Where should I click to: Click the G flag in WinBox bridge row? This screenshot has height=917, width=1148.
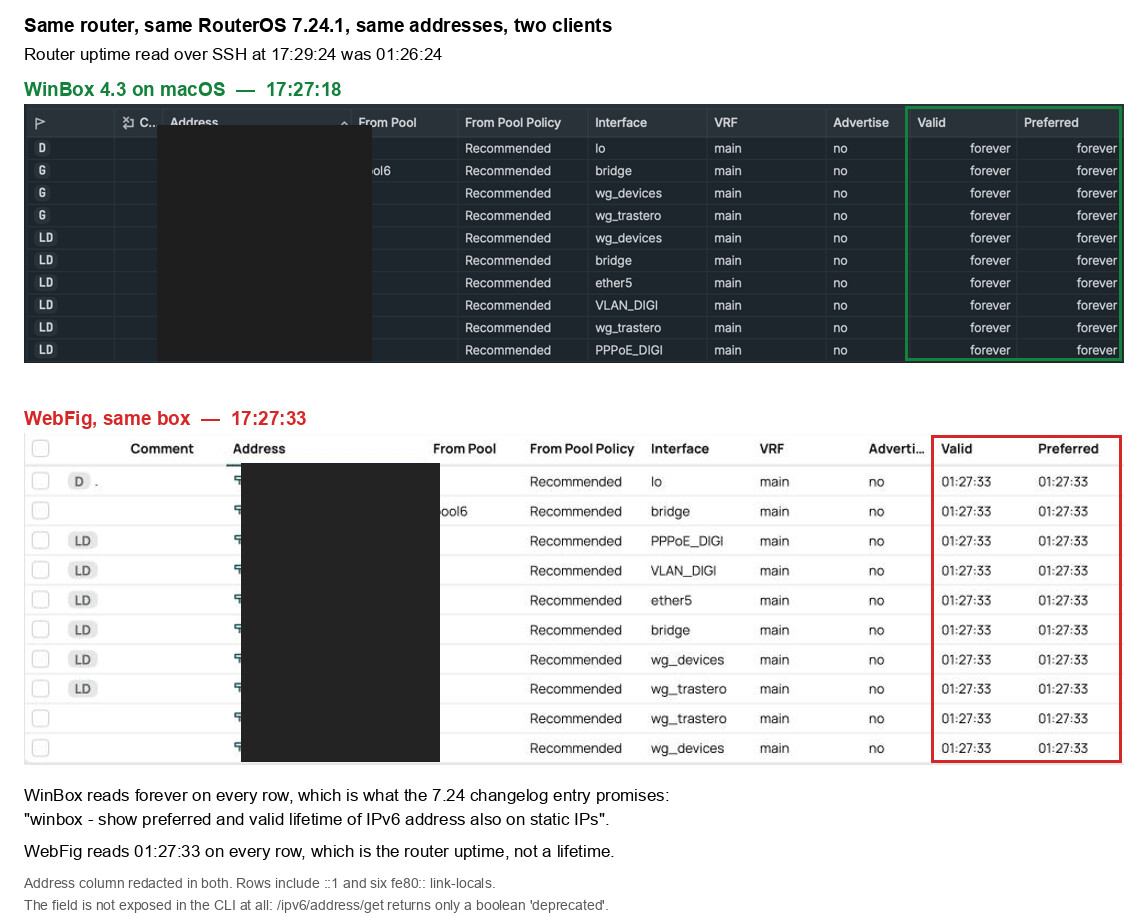pyautogui.click(x=42, y=170)
